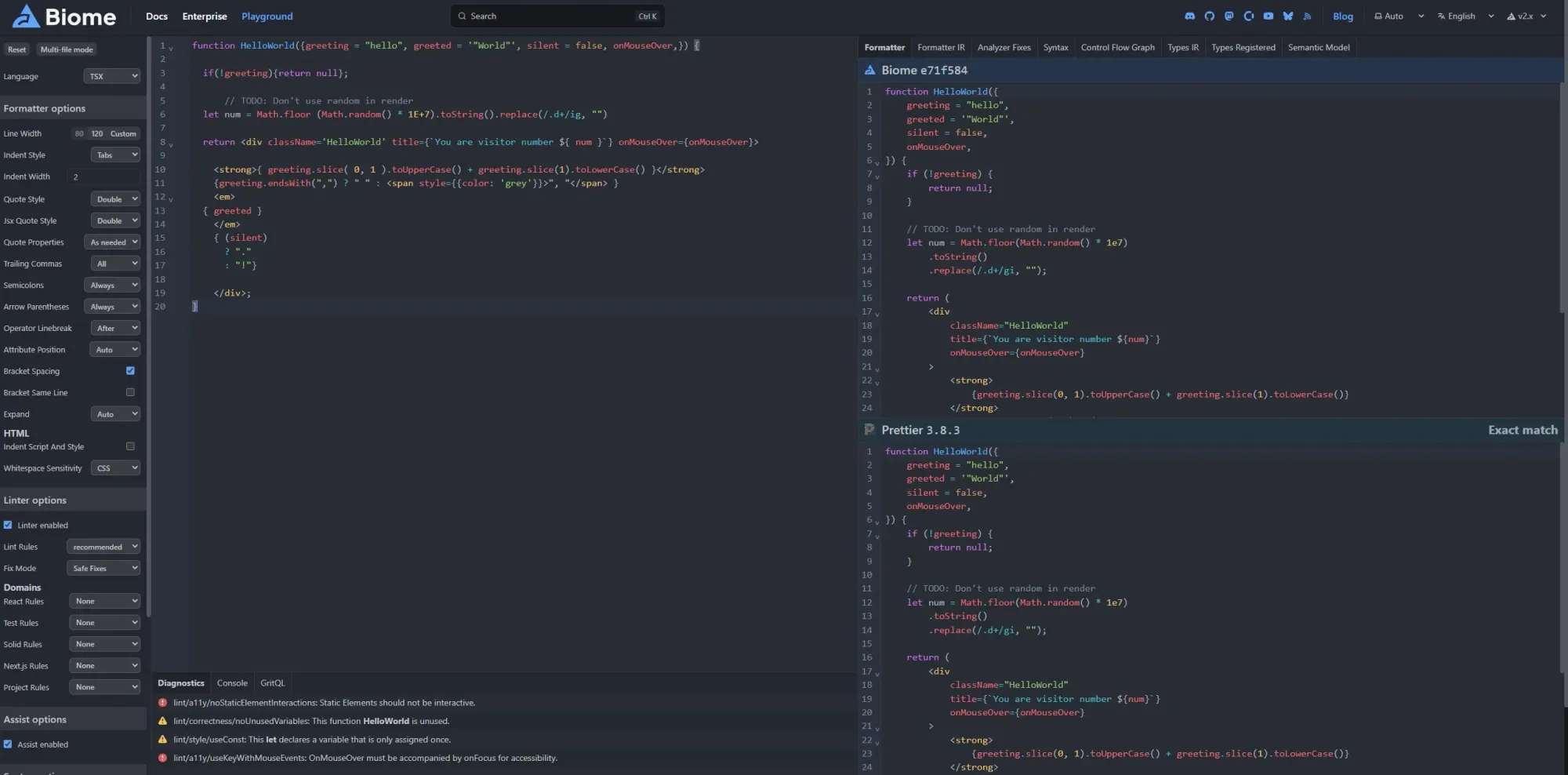
Task: Collapse fold arrow at editor line 8
Action: (171, 144)
